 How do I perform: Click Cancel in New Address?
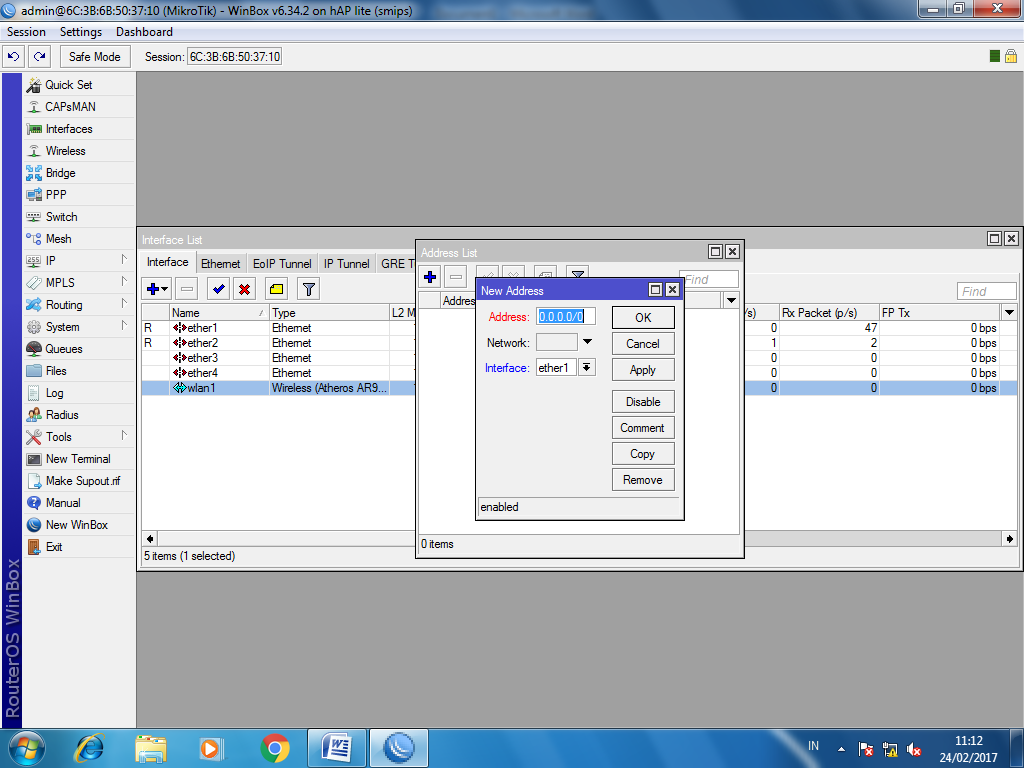(x=643, y=344)
